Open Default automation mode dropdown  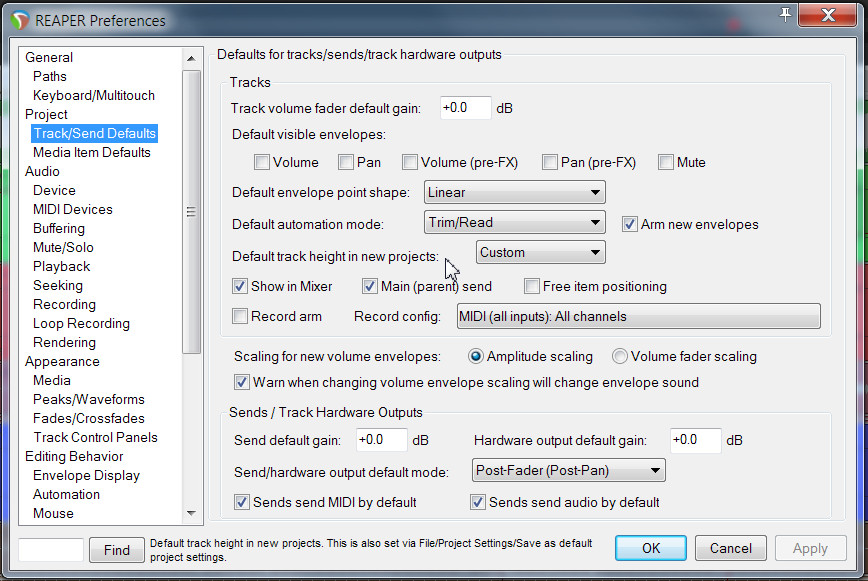[514, 222]
